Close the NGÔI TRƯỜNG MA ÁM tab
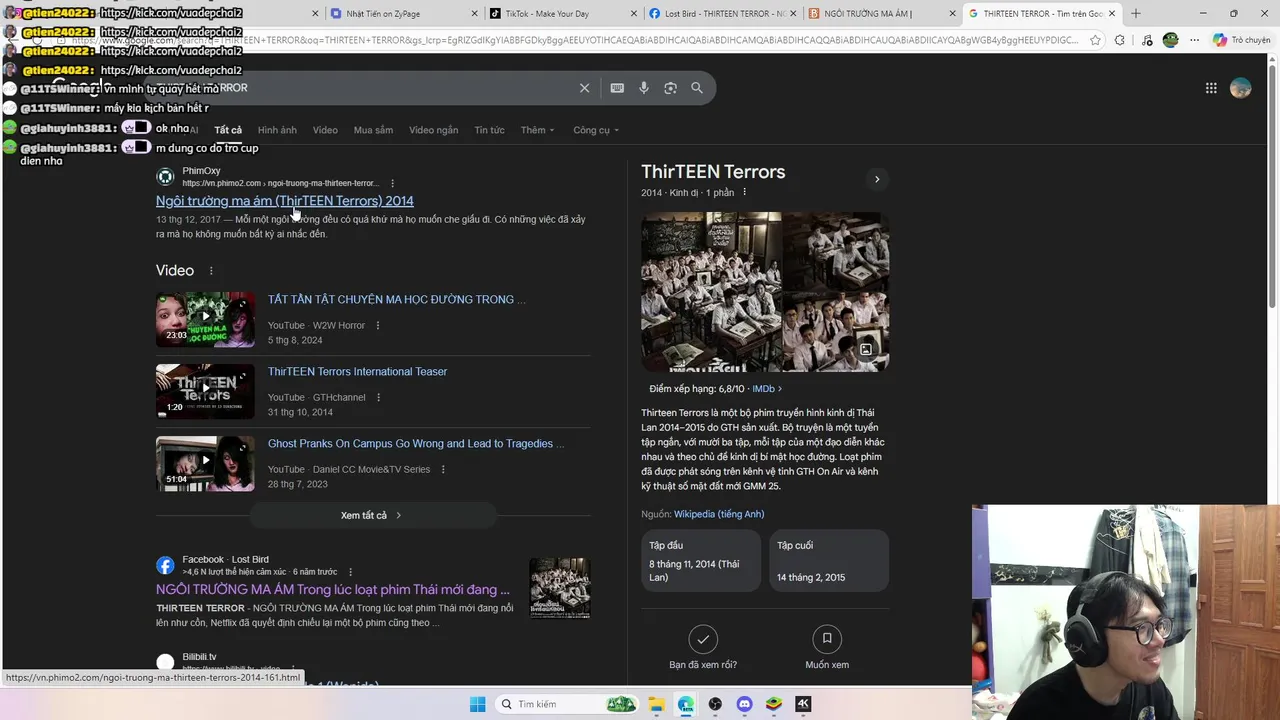 tap(952, 14)
